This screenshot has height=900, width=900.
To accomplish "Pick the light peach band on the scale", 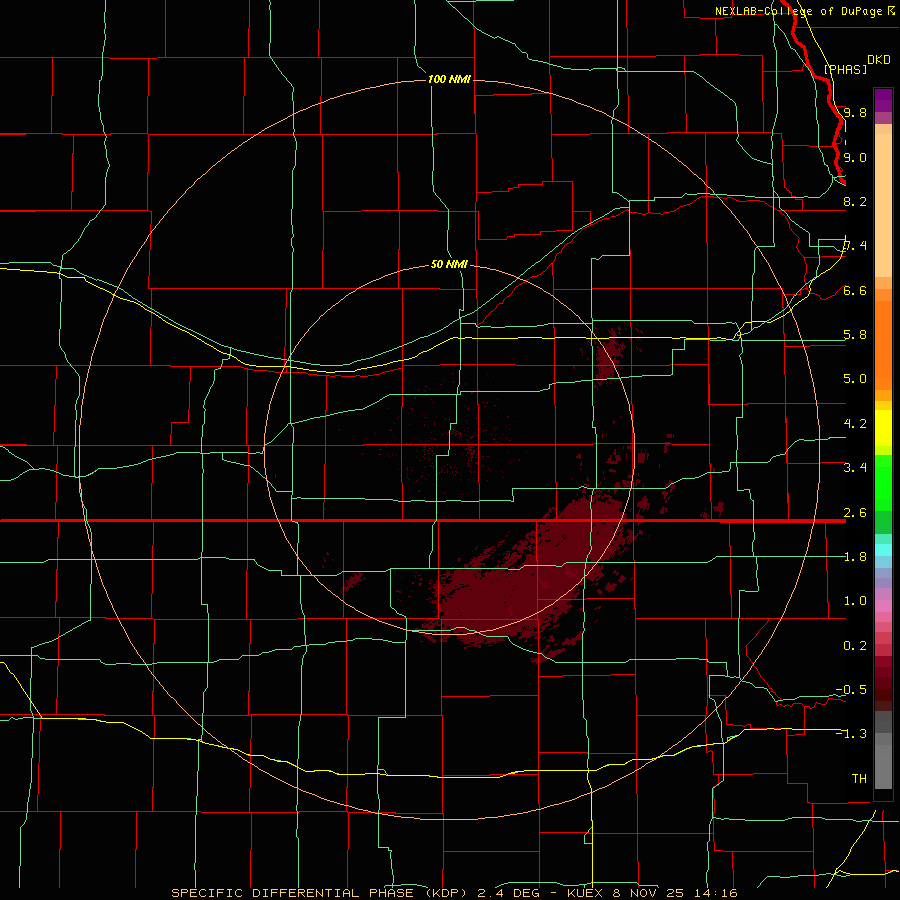I will coord(883,207).
